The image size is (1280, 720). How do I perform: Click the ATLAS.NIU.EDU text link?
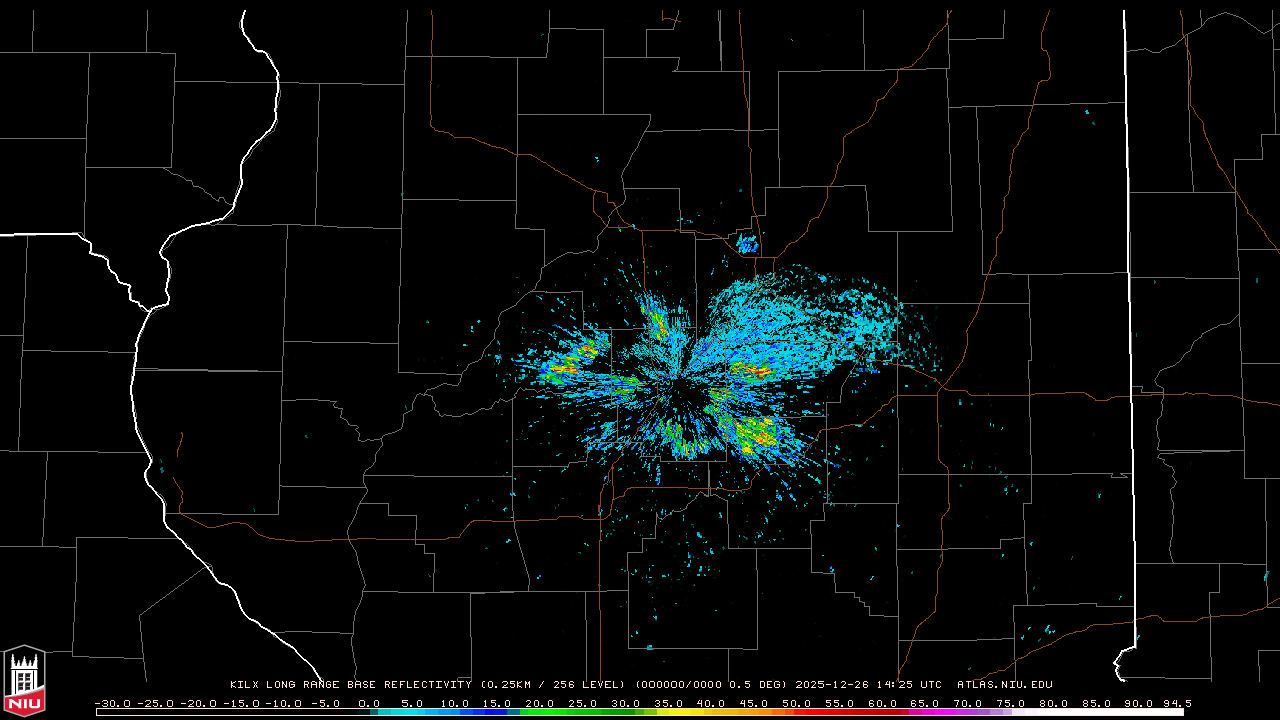tap(1004, 685)
